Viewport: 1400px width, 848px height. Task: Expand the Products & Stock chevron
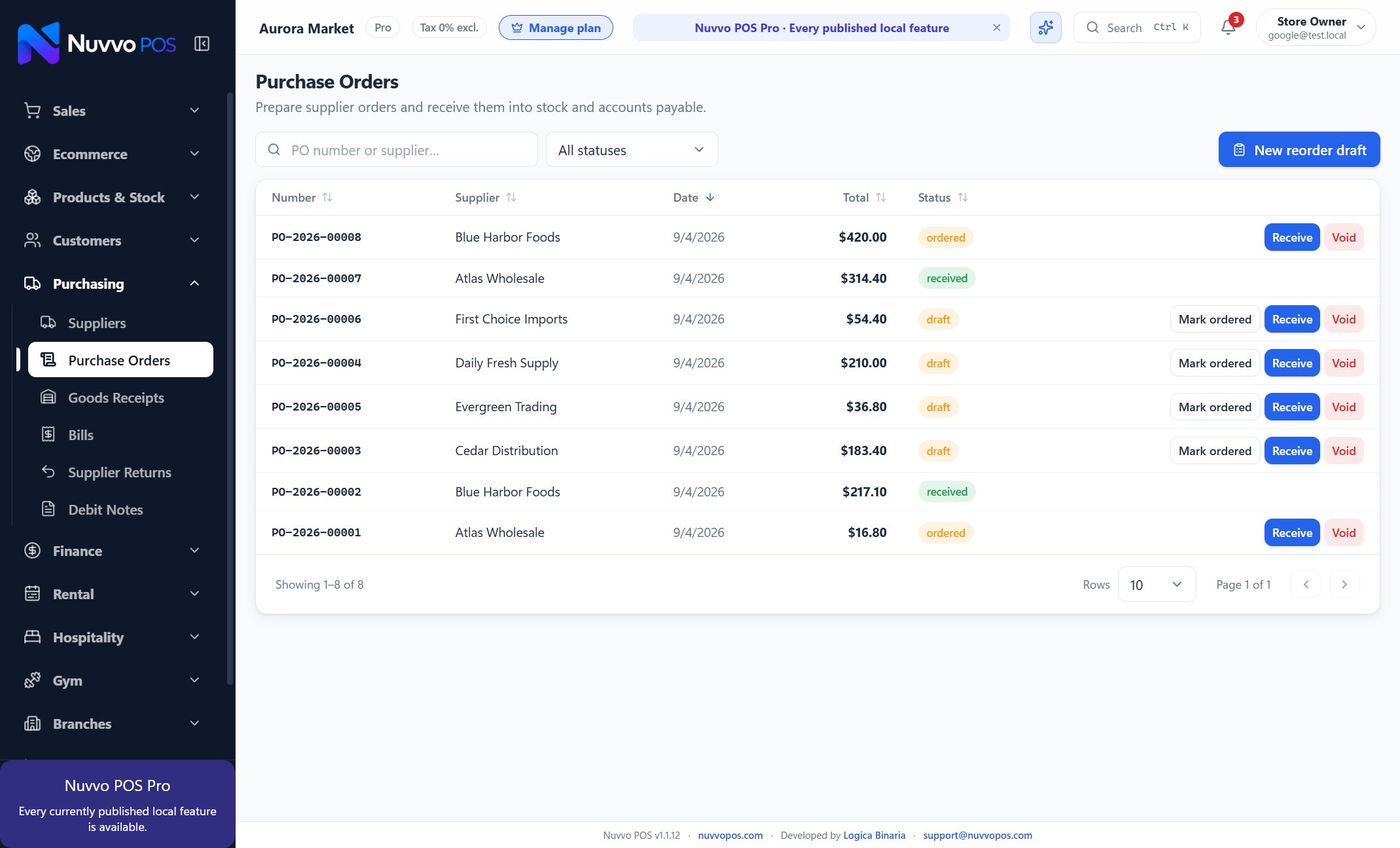[x=194, y=197]
